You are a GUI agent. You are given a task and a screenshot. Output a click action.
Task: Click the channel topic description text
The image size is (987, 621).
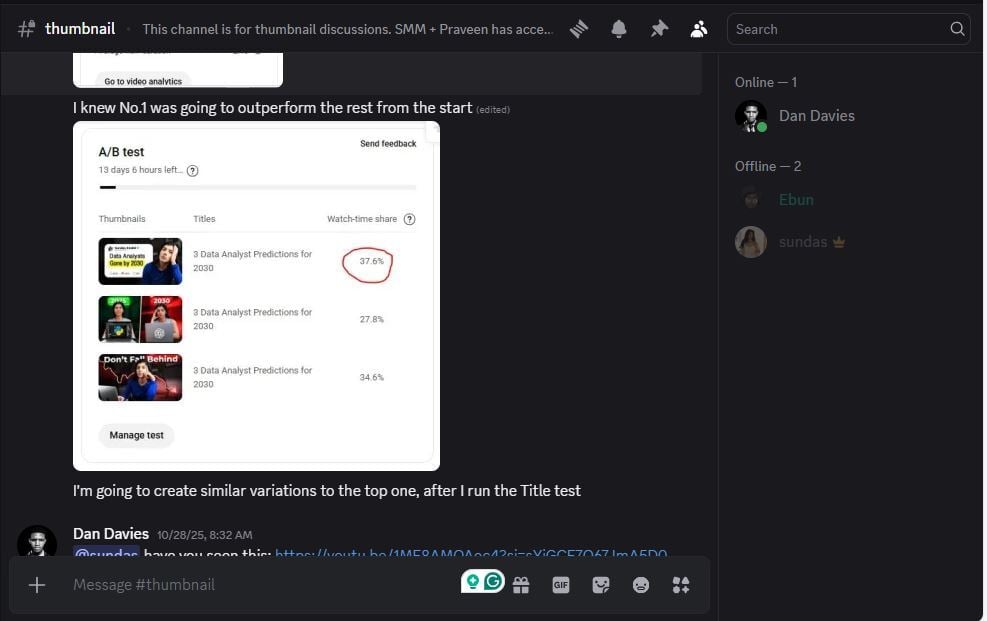tap(348, 29)
